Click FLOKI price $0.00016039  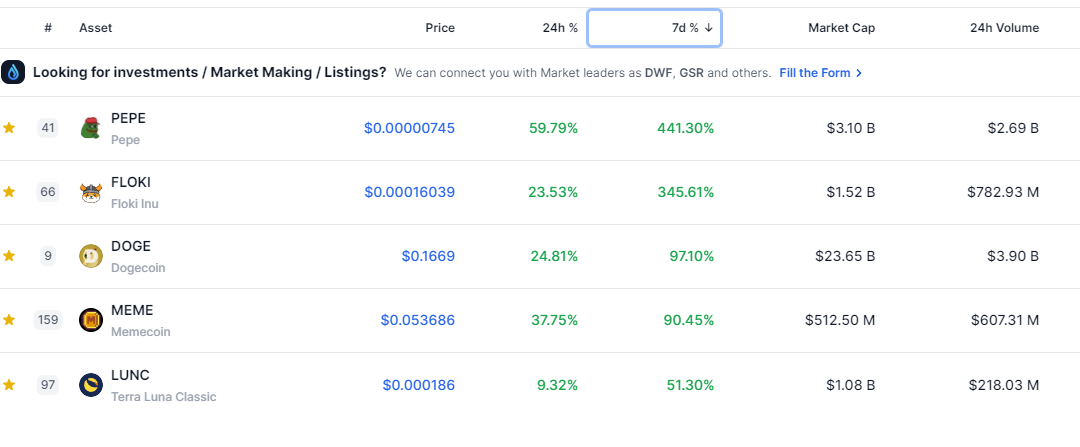point(409,192)
